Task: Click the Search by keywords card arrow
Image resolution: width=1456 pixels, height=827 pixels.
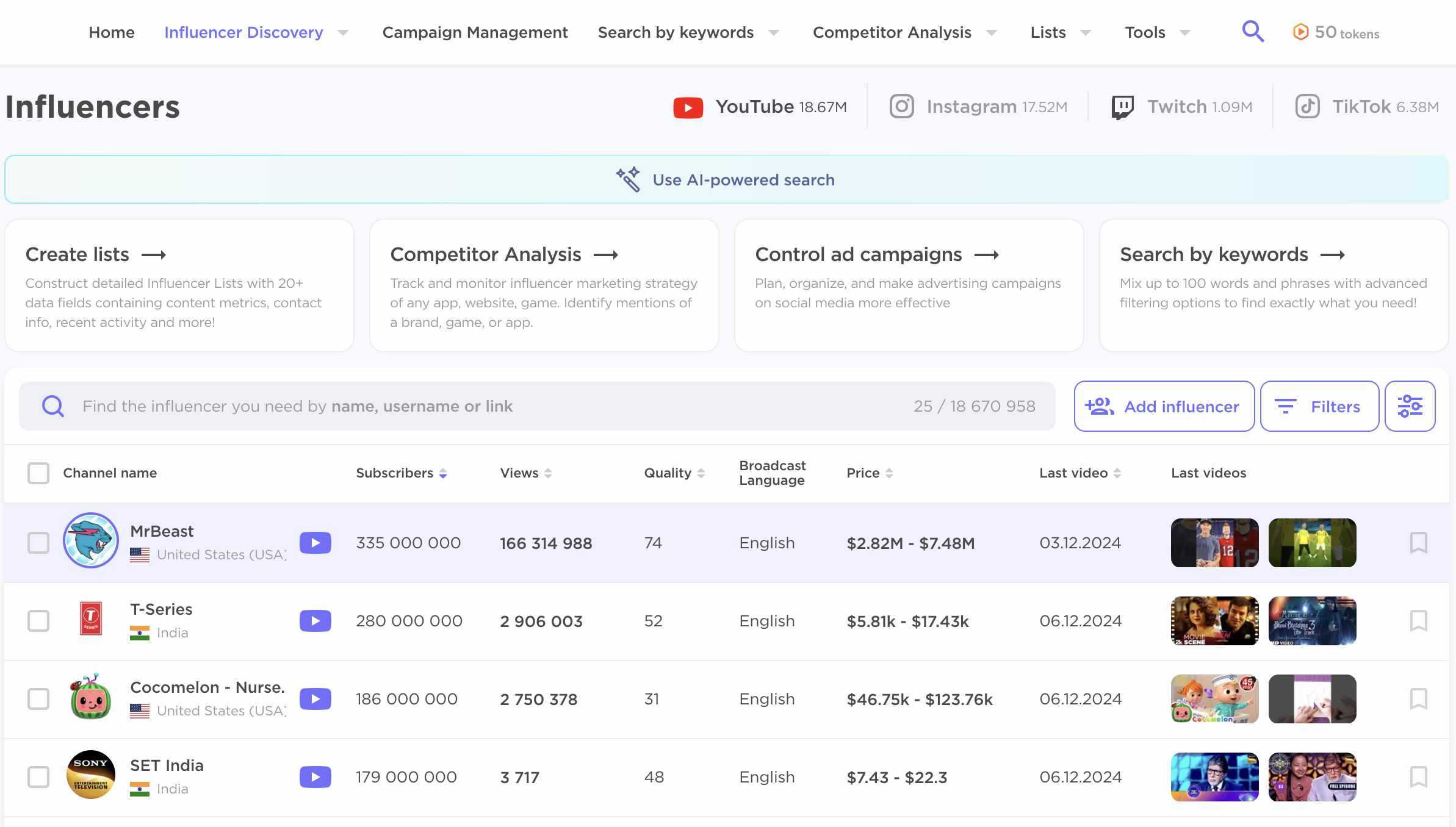Action: coord(1333,255)
